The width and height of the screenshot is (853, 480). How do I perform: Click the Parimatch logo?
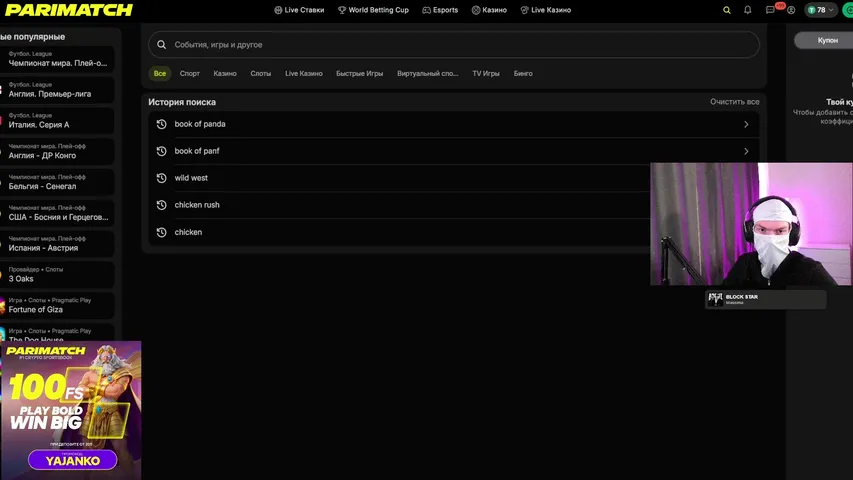click(x=69, y=10)
